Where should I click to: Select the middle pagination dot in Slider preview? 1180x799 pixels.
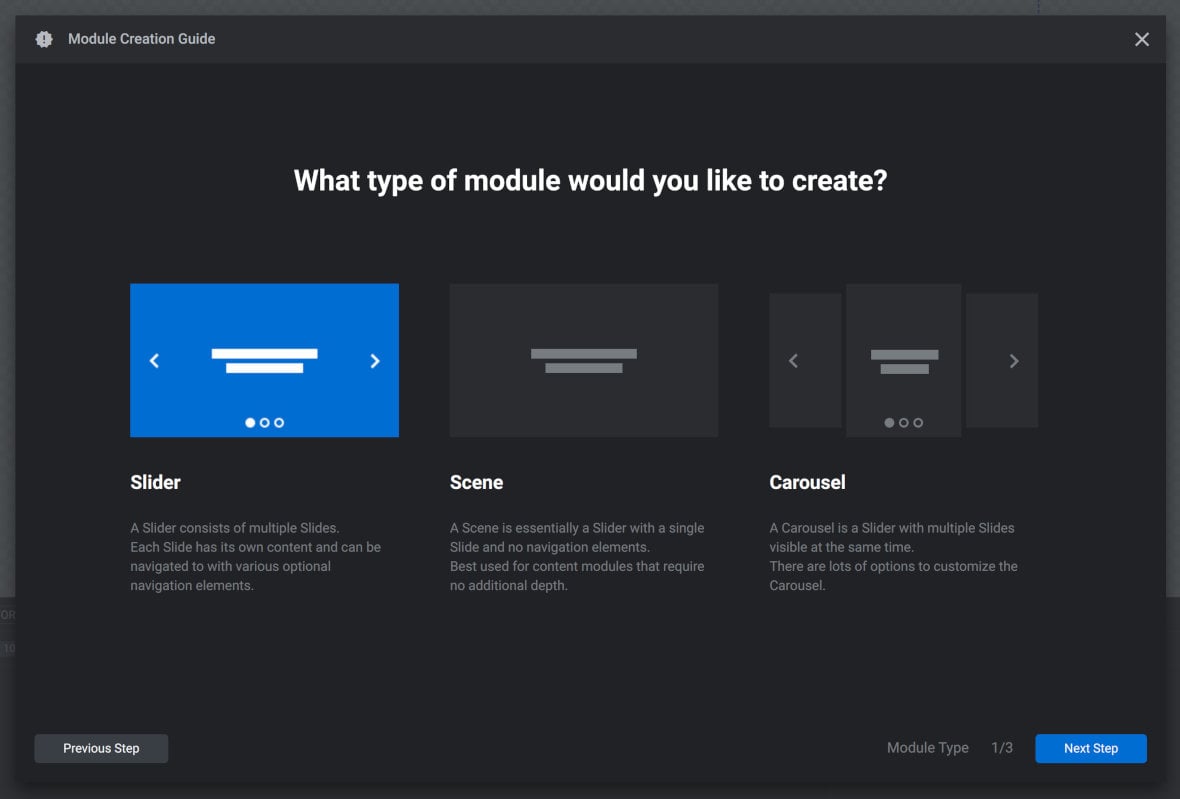(264, 422)
